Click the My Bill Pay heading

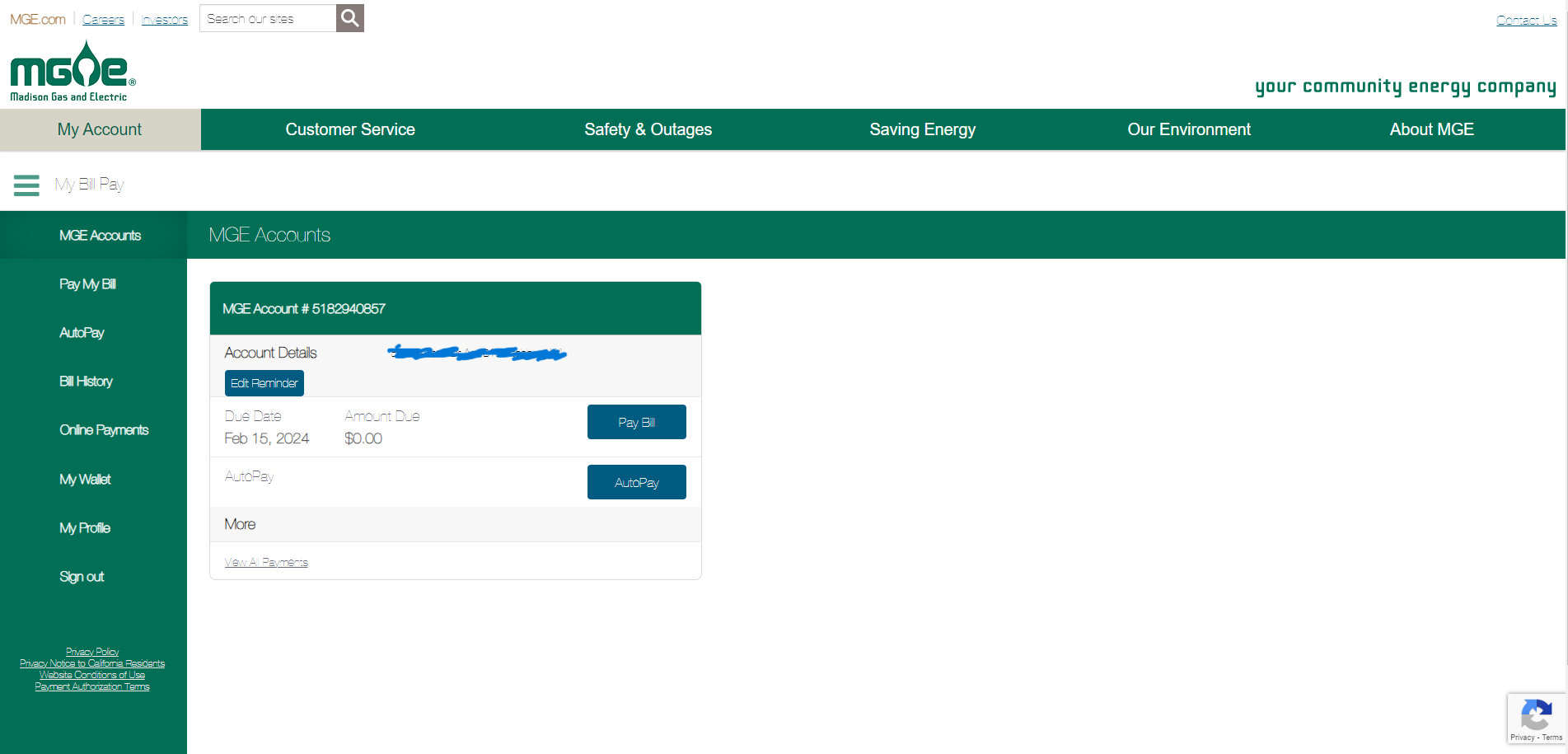coord(89,185)
